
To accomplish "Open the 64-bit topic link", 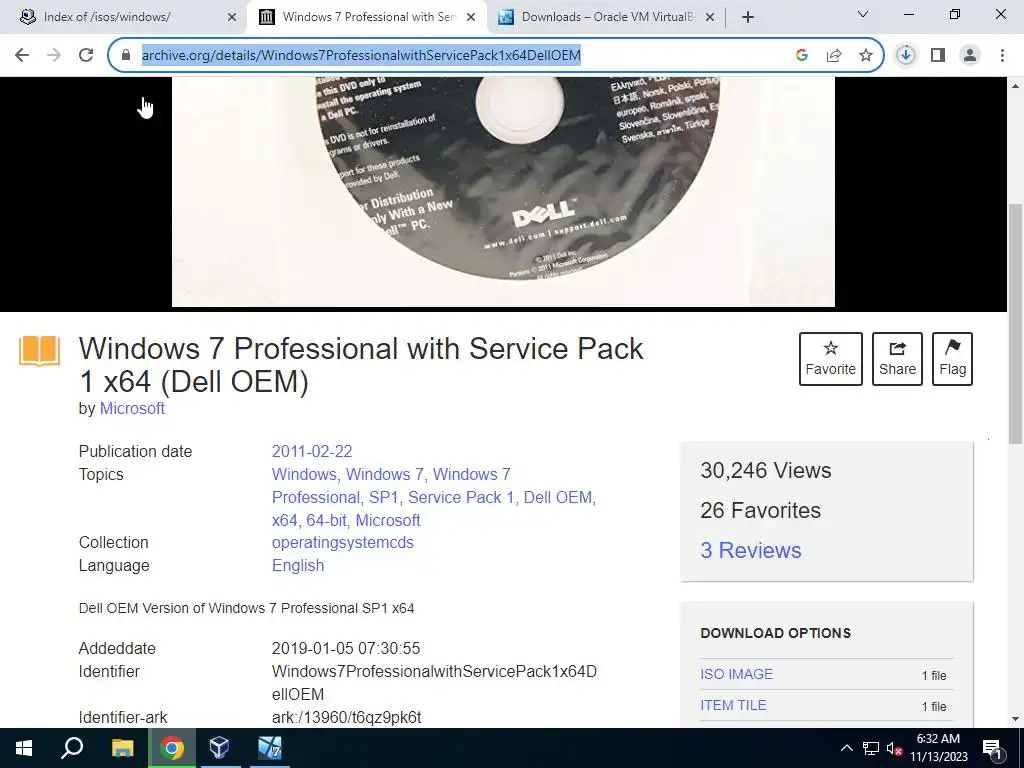I will point(326,520).
